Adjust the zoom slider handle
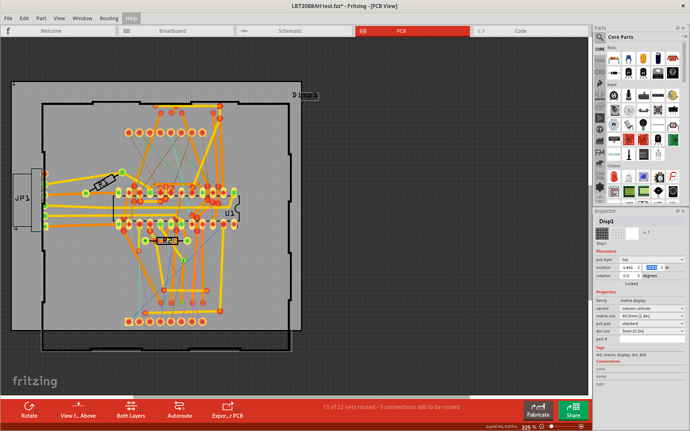 point(551,426)
